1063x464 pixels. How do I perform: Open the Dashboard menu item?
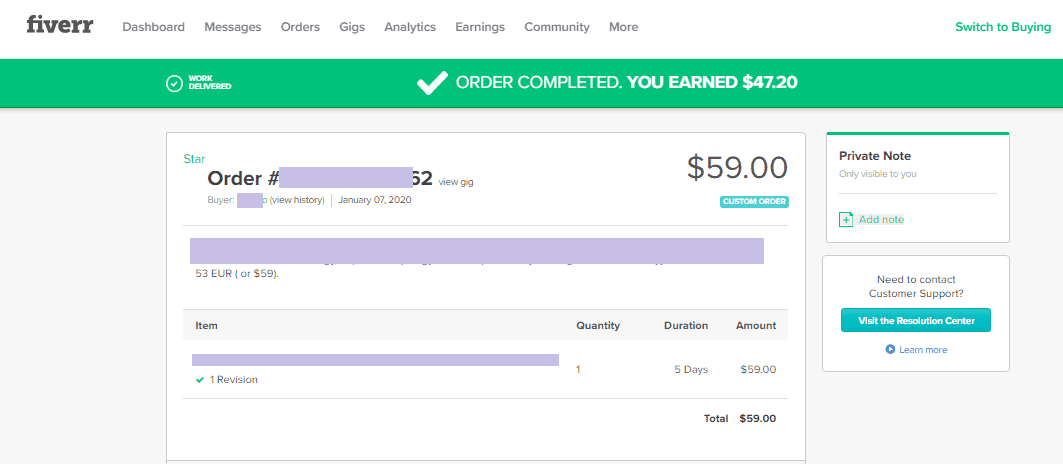click(153, 27)
